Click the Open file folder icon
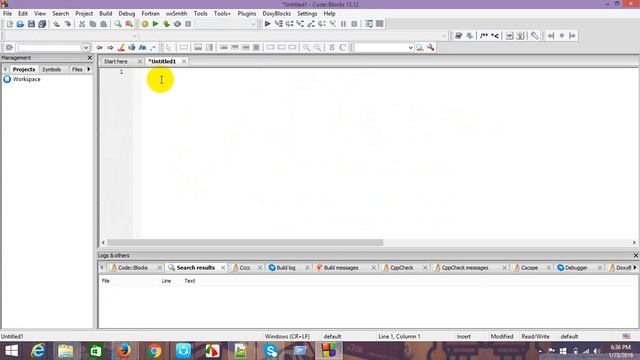 coord(20,24)
